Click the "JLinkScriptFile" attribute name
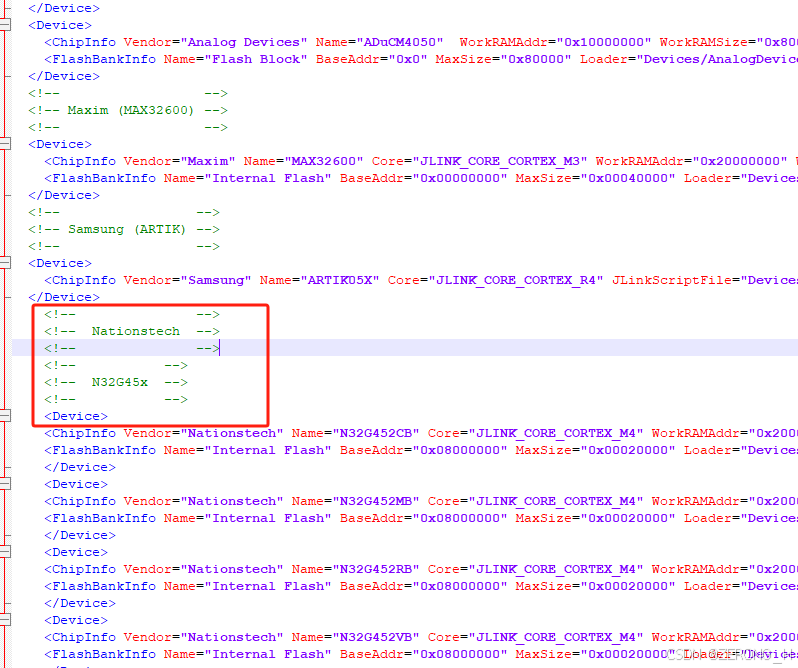Screen dimensions: 798x668 672,280
